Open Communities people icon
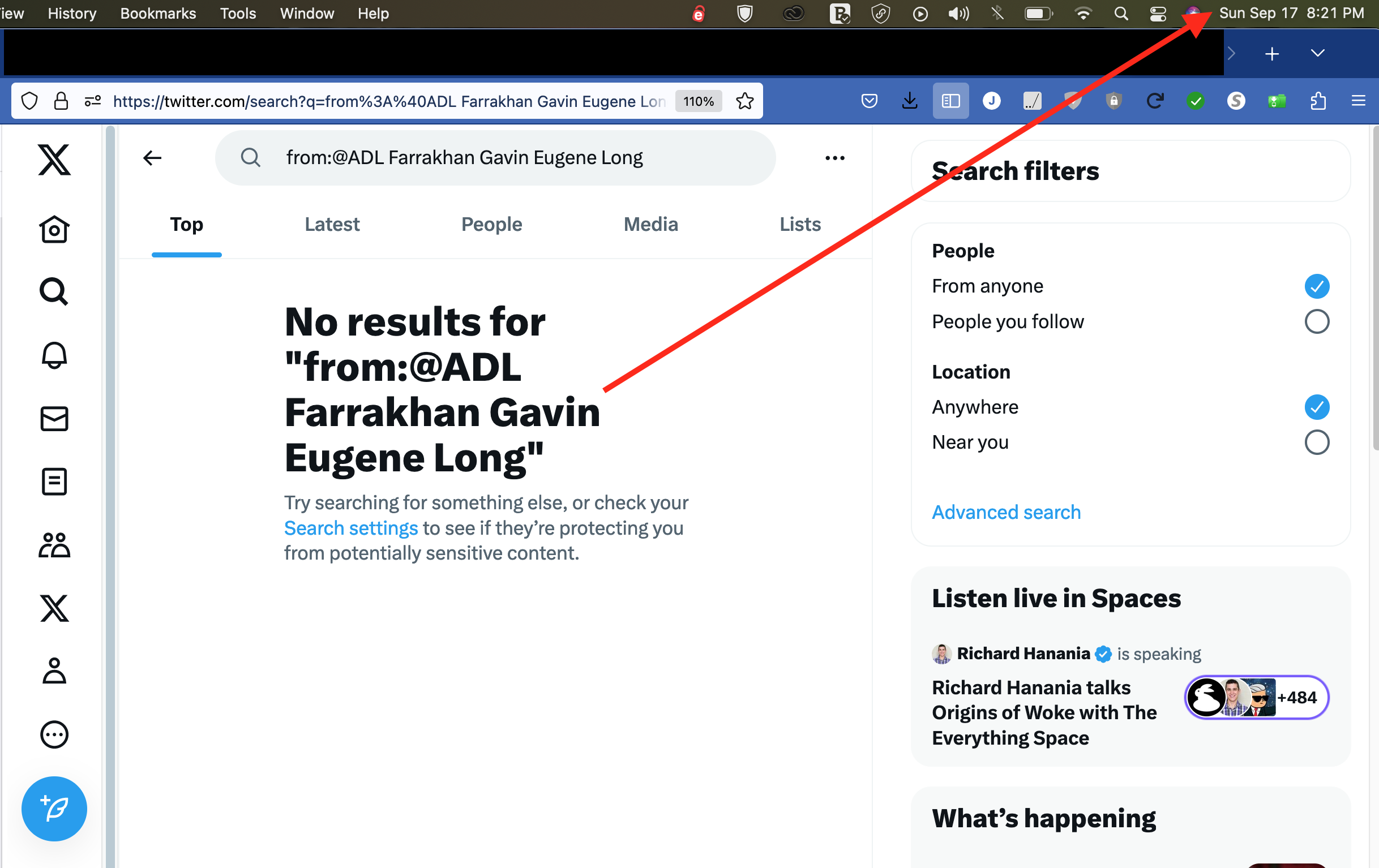 point(54,545)
